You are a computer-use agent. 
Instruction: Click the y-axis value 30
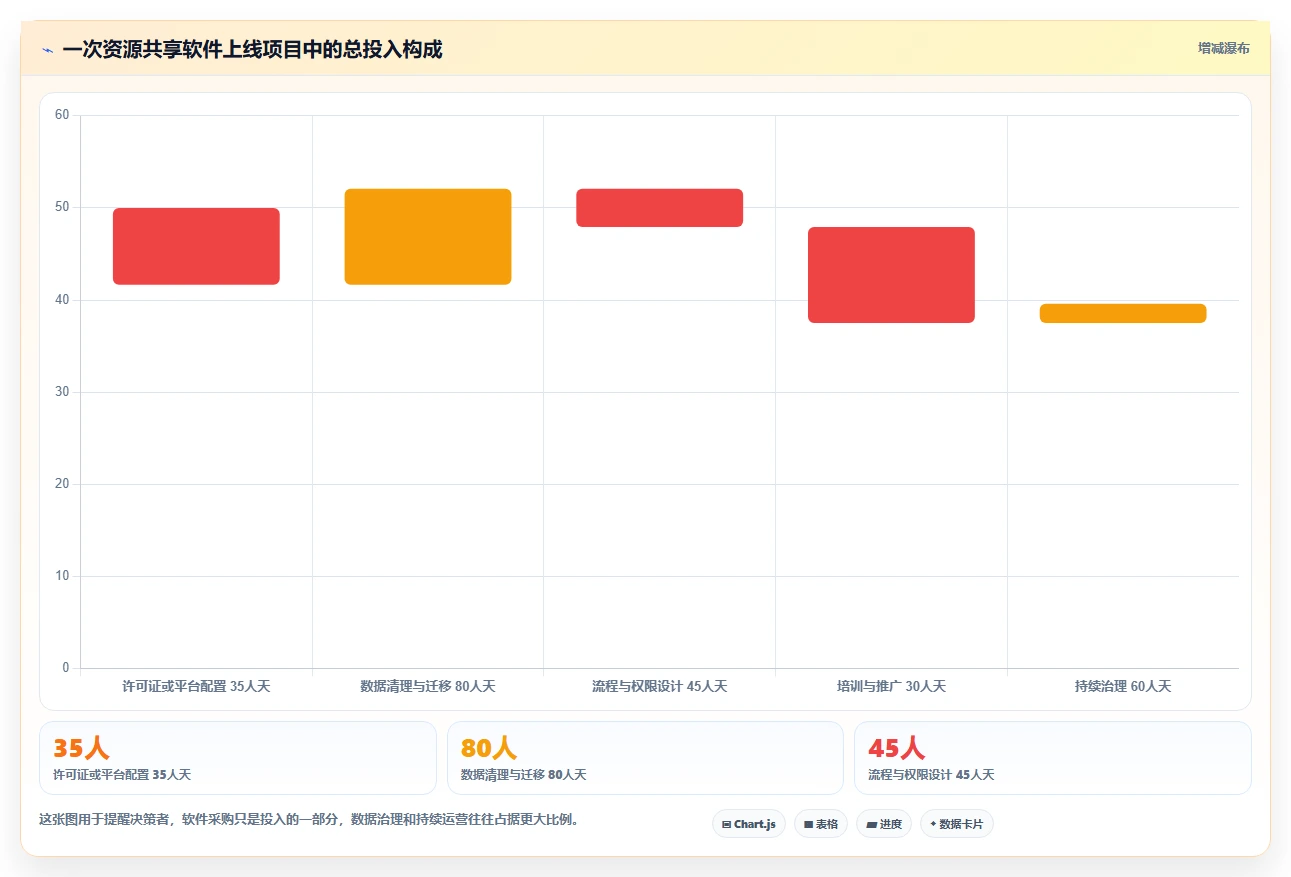pyautogui.click(x=62, y=392)
